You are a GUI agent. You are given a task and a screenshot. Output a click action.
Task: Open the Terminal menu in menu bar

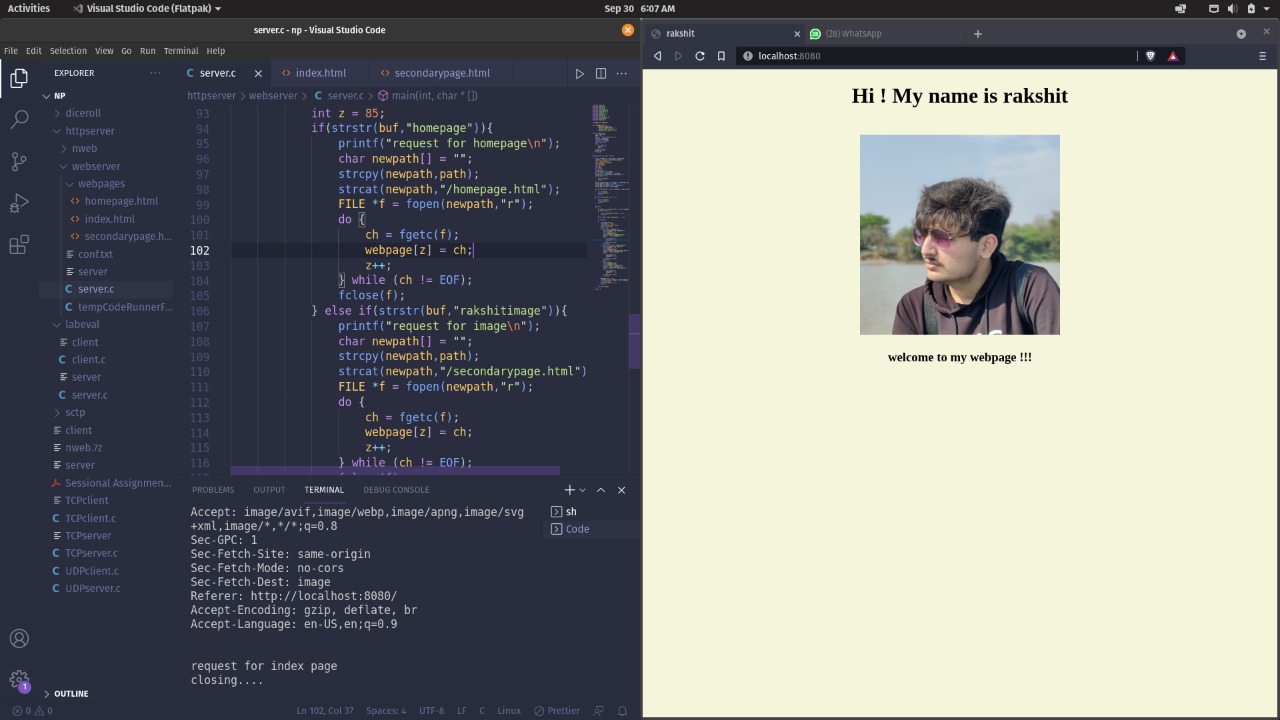(181, 51)
